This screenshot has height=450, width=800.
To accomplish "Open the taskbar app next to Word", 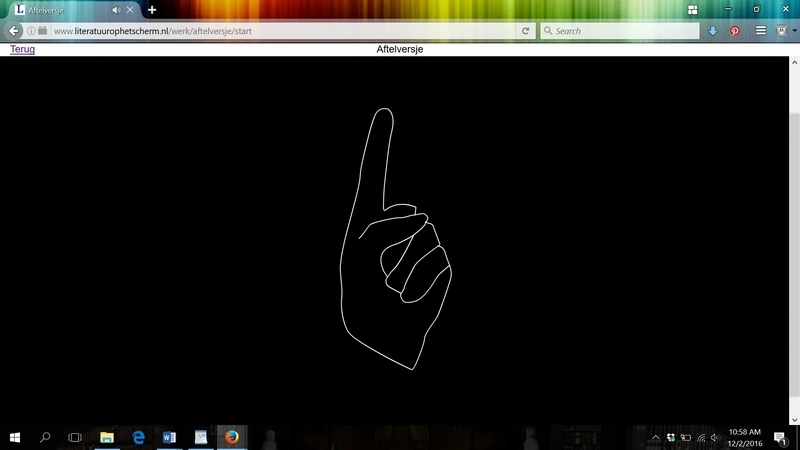I will [201, 437].
